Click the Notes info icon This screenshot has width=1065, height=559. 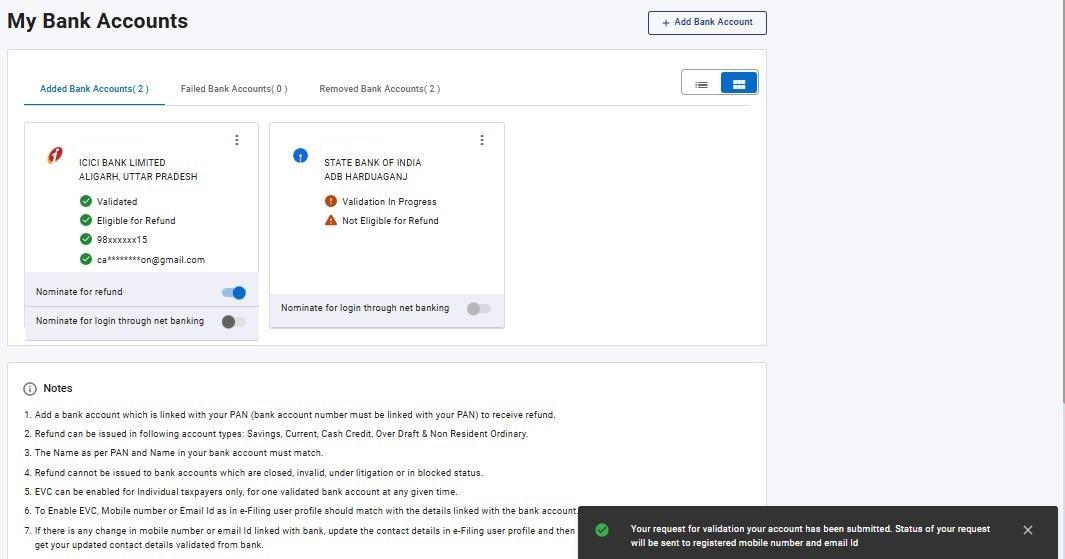point(30,389)
